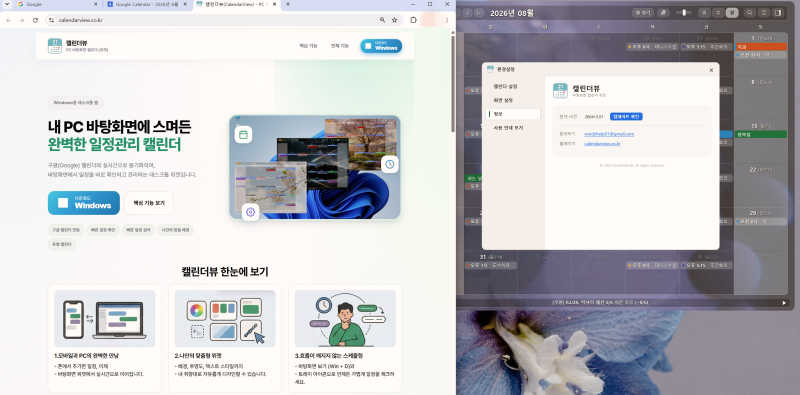Open 사용 안내 보기 in settings sidebar
800x395 pixels.
[x=508, y=128]
